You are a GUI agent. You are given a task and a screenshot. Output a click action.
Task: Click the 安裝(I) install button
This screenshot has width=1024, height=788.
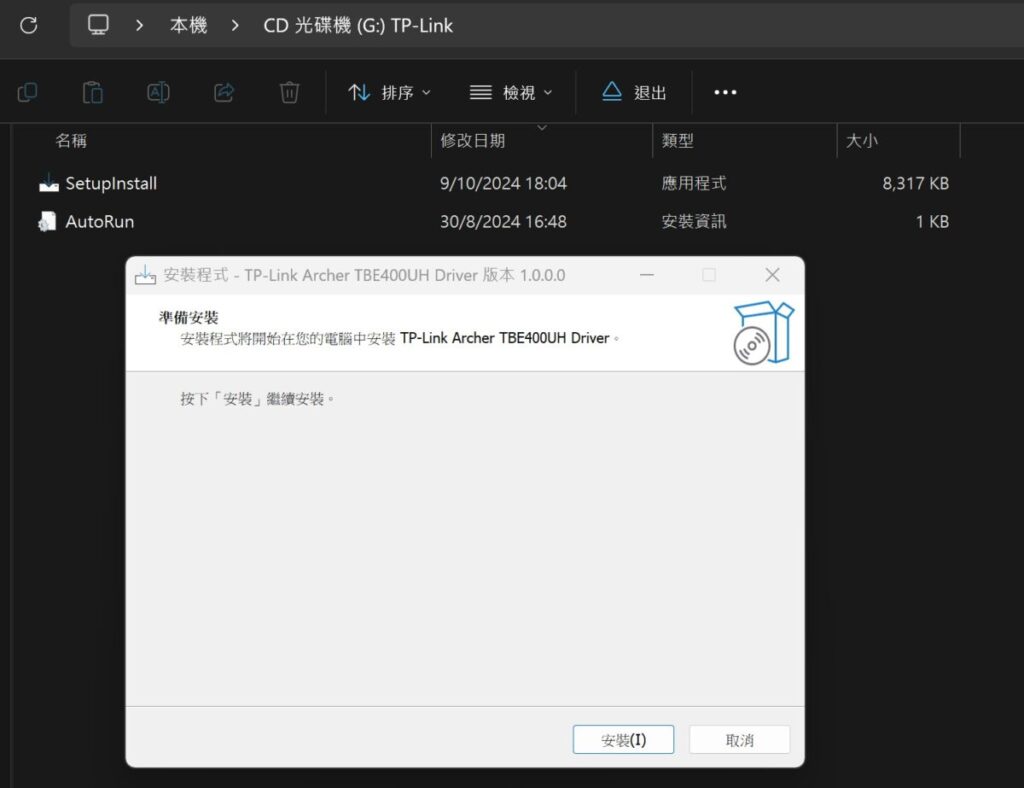tap(624, 740)
